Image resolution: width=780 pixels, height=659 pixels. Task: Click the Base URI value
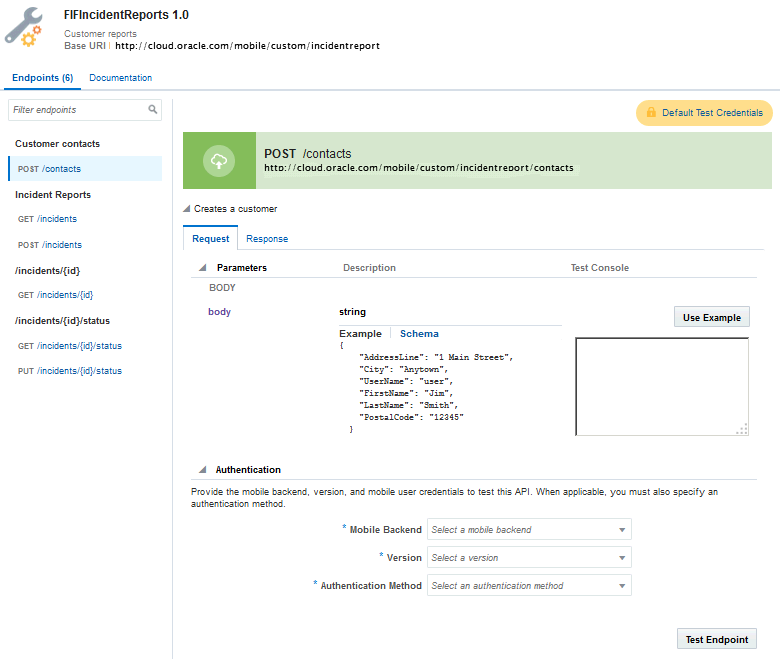(x=247, y=46)
